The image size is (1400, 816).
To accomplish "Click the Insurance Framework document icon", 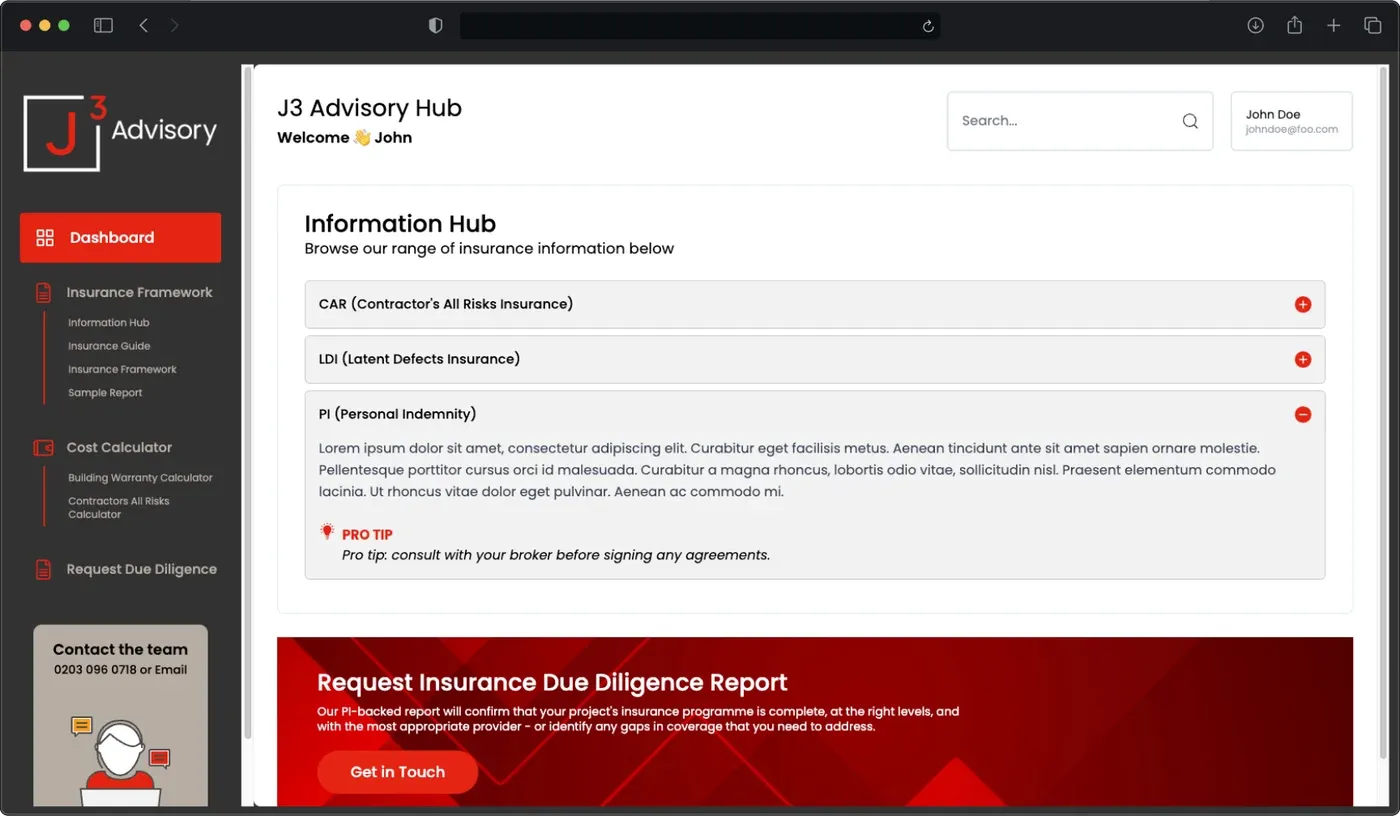I will (x=43, y=293).
